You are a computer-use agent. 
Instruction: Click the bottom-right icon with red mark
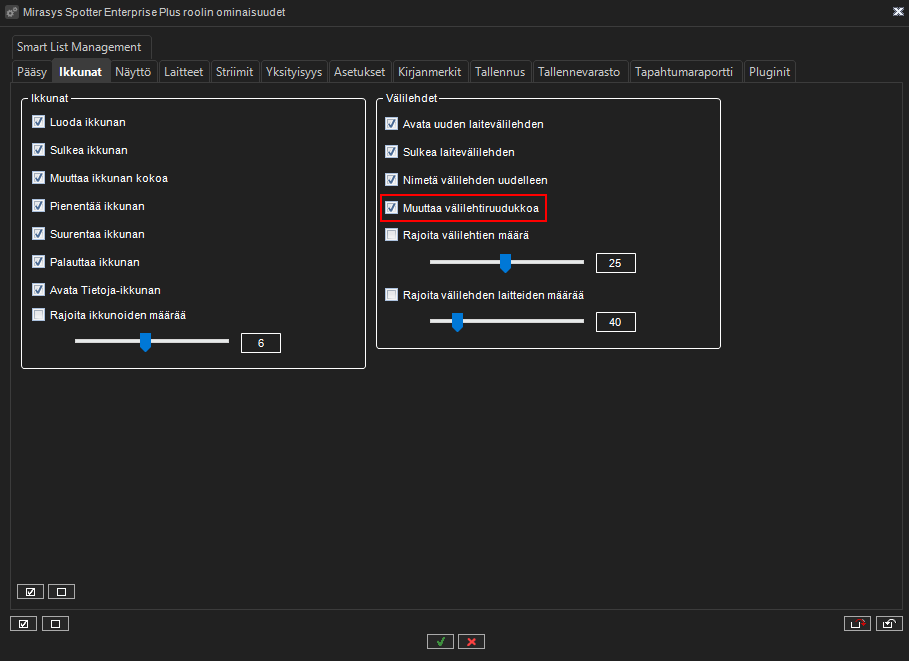click(857, 624)
